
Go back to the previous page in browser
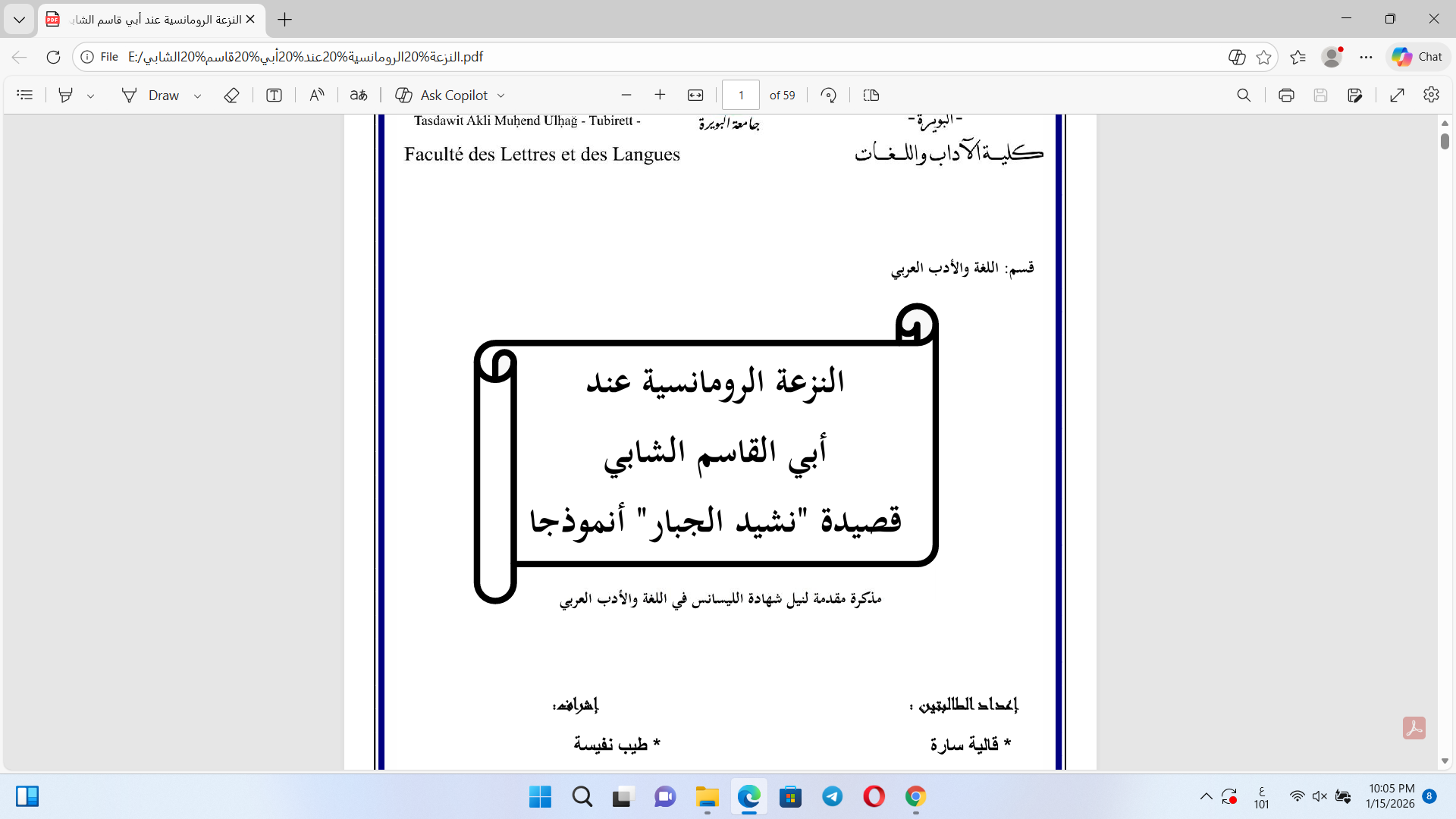[x=20, y=57]
